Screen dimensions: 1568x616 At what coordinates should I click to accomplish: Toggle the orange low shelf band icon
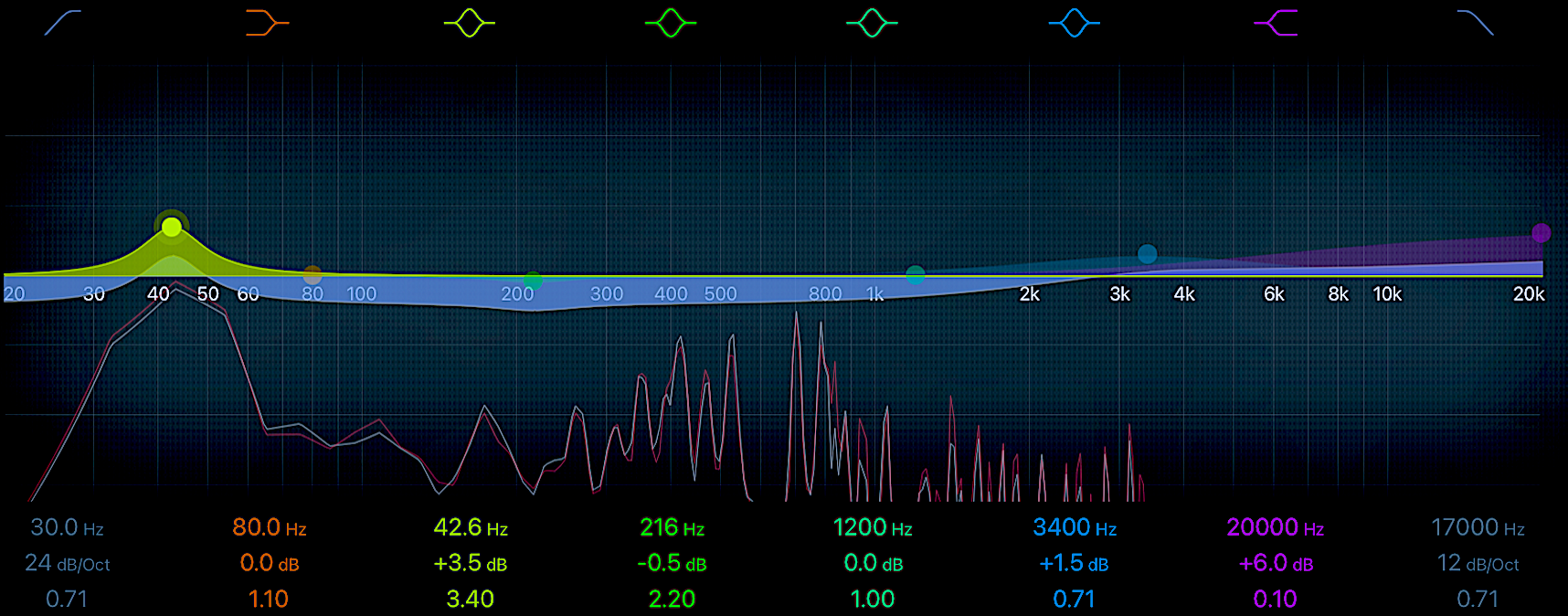267,23
